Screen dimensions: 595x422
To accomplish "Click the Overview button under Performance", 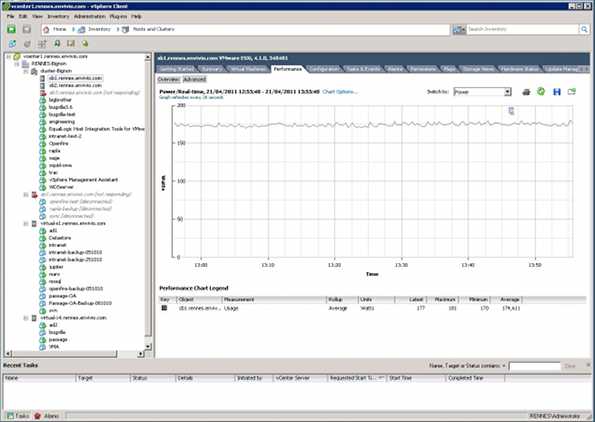I will [x=168, y=79].
